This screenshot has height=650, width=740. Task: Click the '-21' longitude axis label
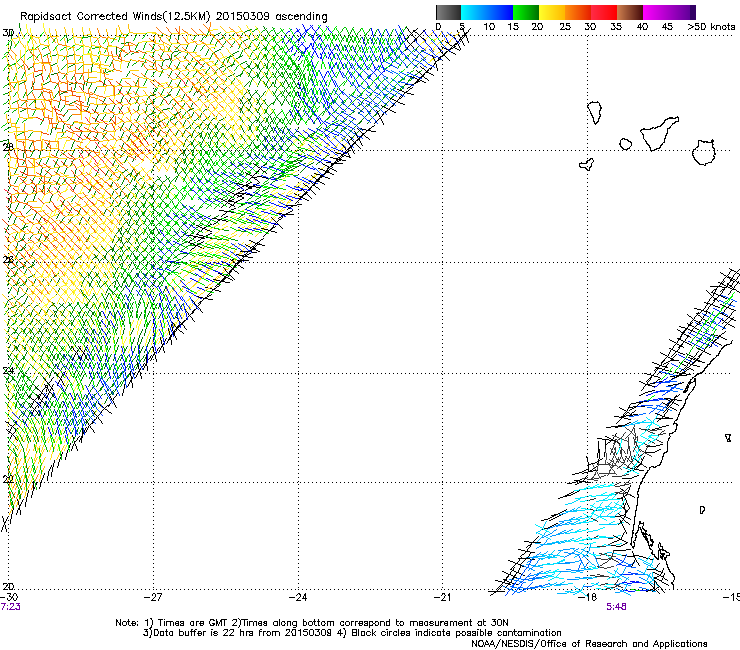[x=442, y=597]
